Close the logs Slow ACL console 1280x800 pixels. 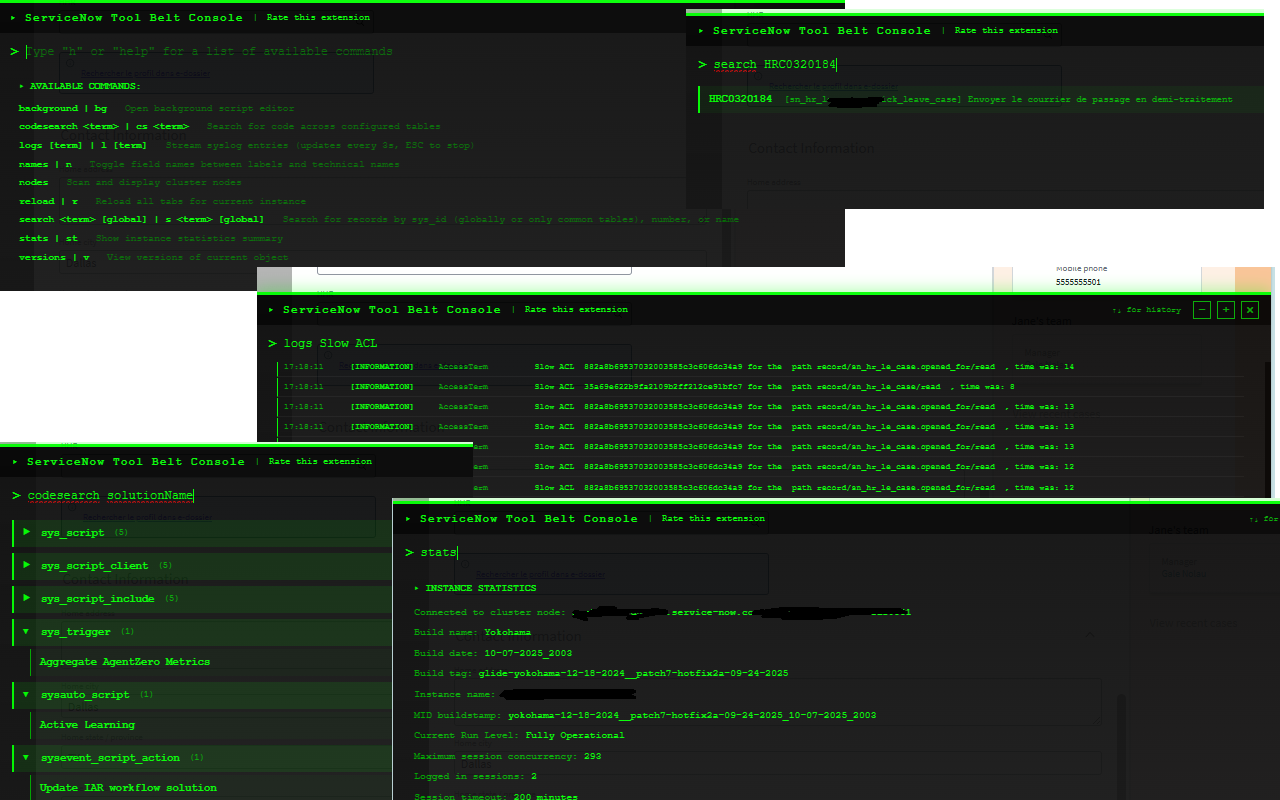tap(1250, 310)
